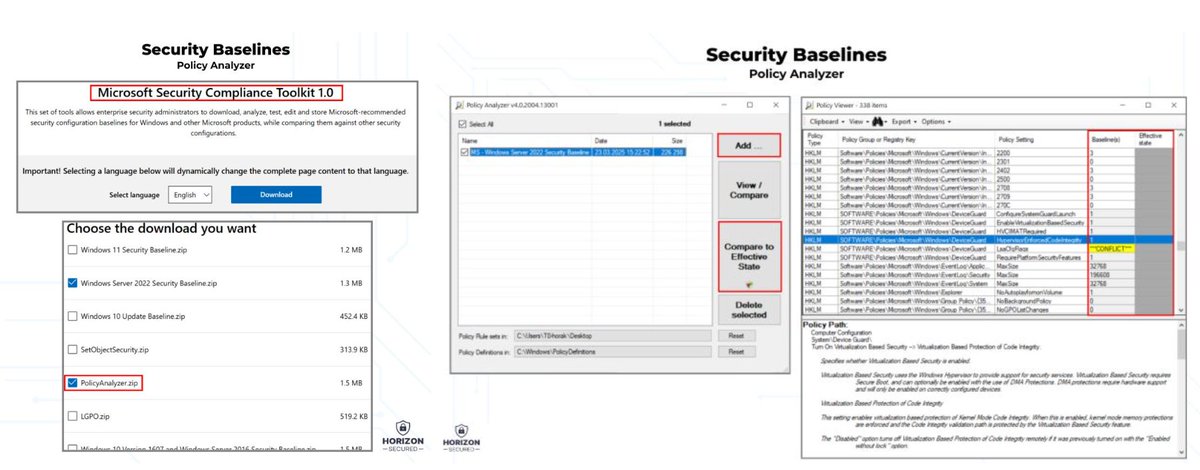
Task: Select the HVCIMATRequired row
Action: click(990, 231)
